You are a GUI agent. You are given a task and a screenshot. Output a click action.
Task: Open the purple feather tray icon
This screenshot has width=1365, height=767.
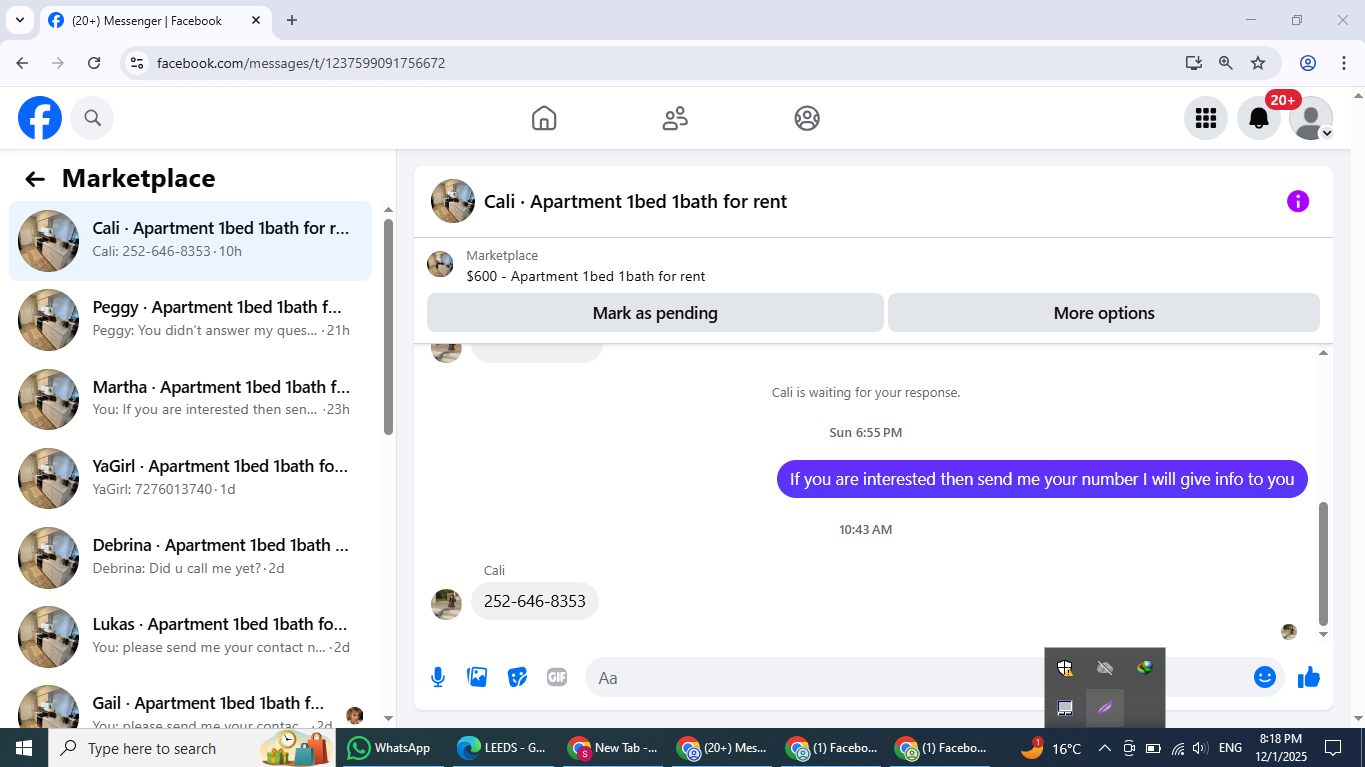point(1105,708)
